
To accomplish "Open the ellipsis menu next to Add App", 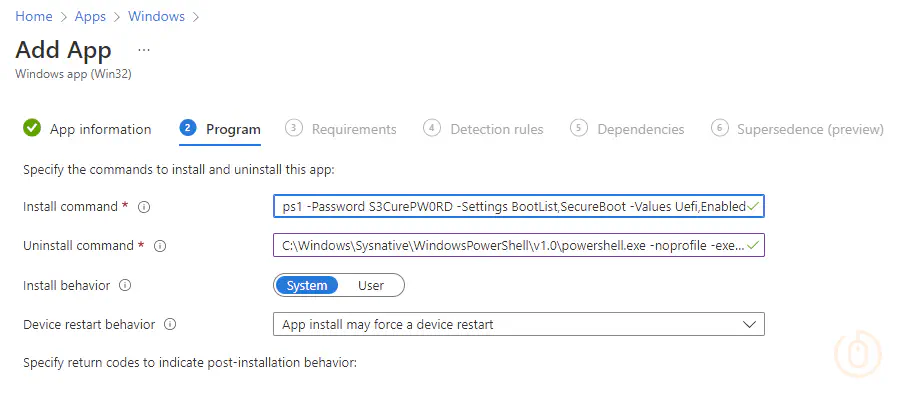I will pos(144,50).
